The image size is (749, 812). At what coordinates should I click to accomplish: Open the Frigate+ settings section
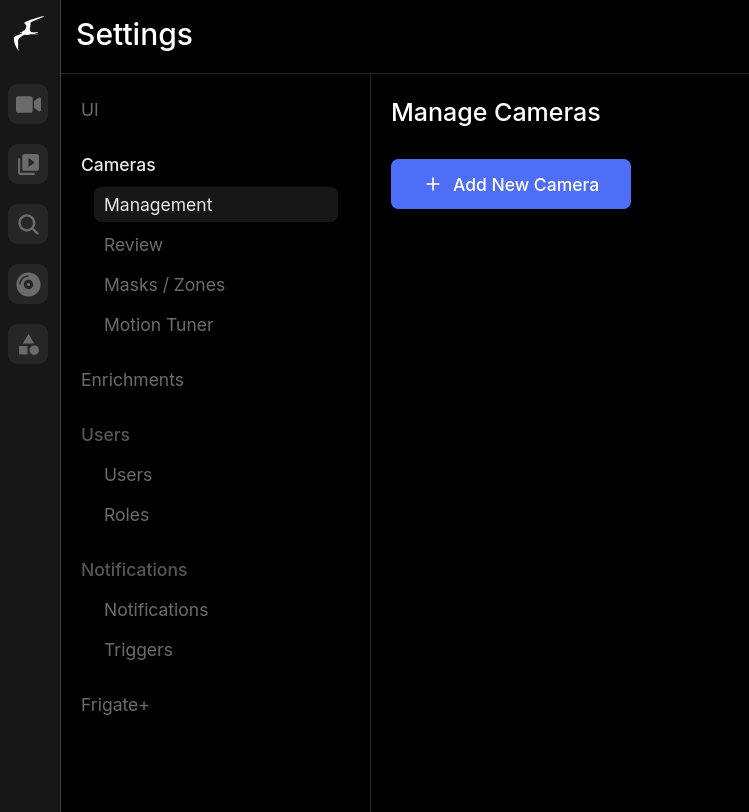[x=115, y=705]
